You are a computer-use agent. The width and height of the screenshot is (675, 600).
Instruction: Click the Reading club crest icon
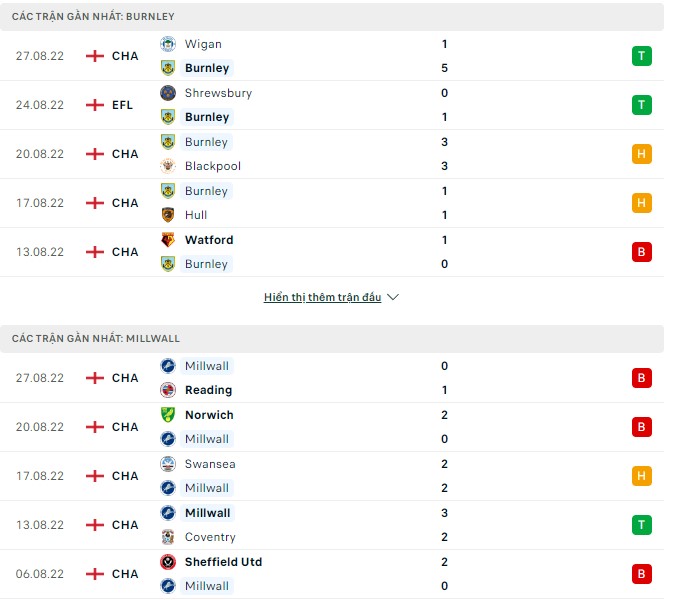[168, 390]
